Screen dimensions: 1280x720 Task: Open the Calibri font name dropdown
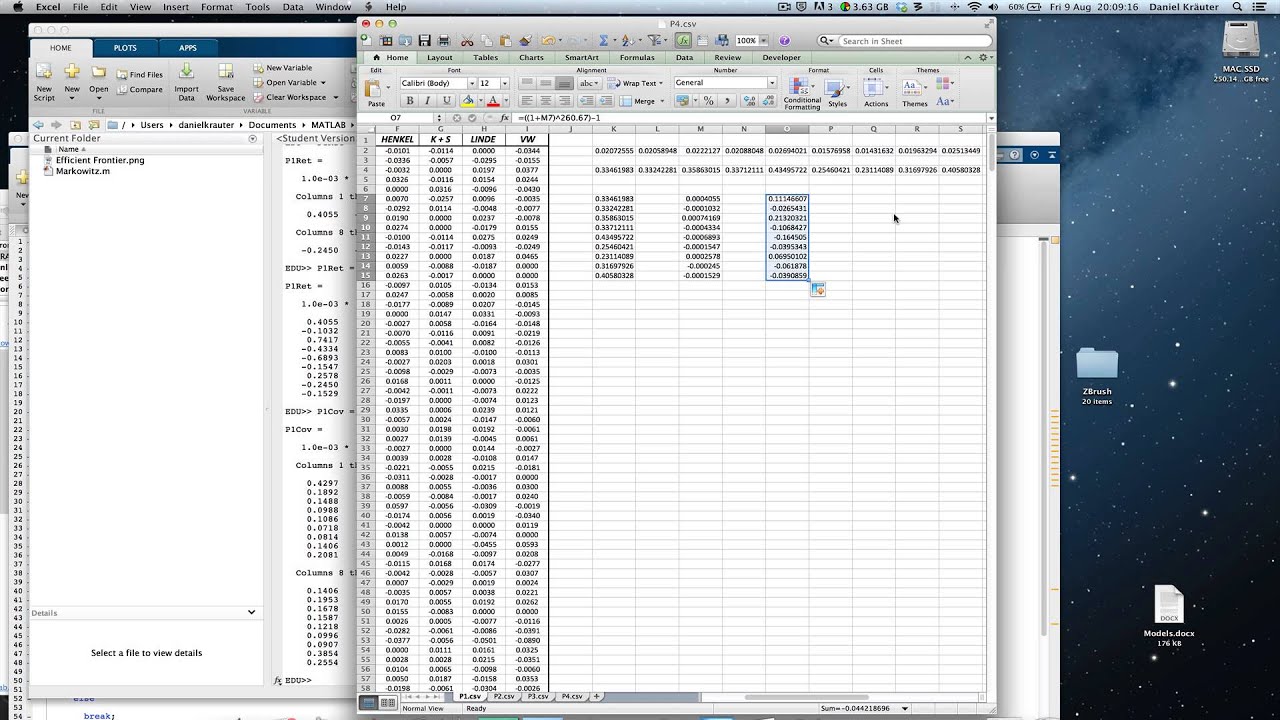click(x=472, y=83)
